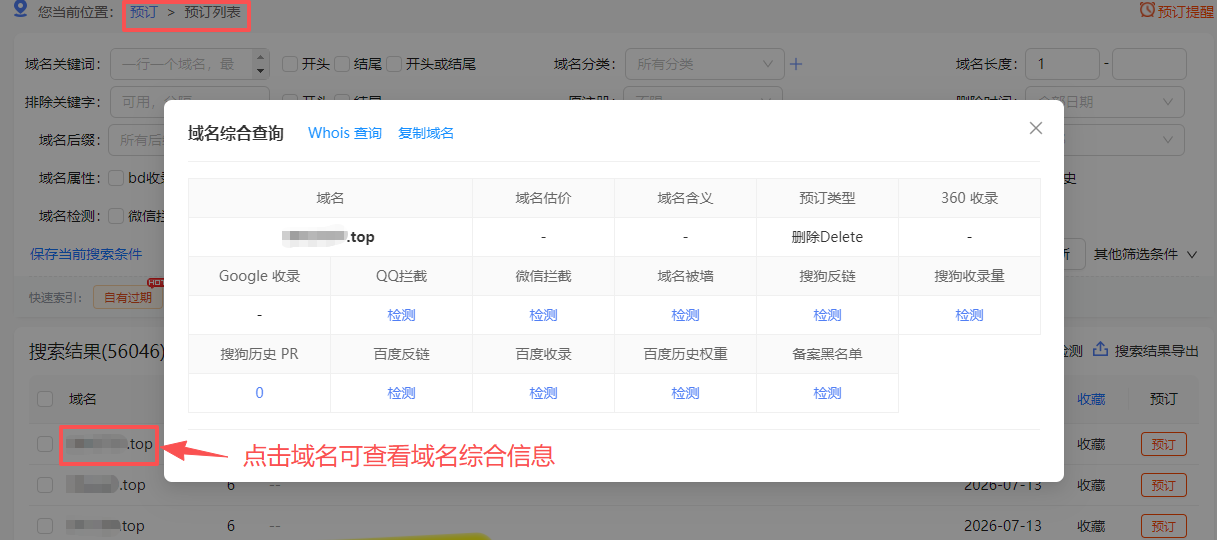Image resolution: width=1217 pixels, height=540 pixels.
Task: Open the 域名后缀 selector
Action: tap(137, 140)
